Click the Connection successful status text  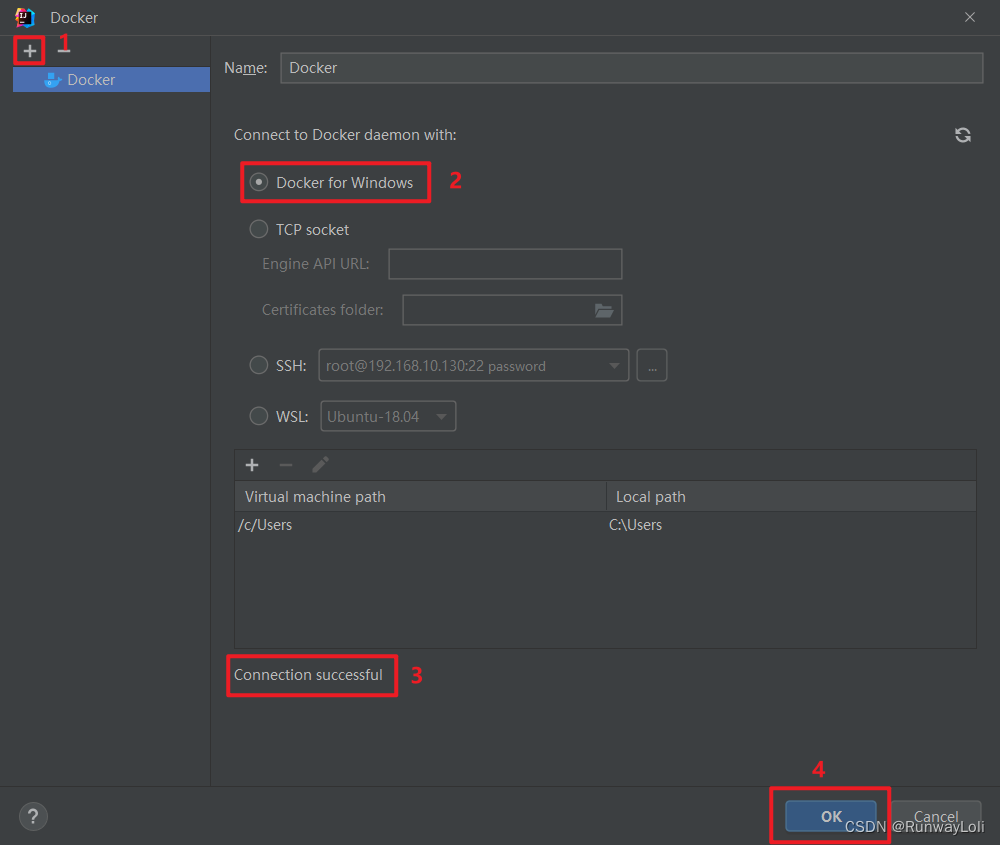[x=308, y=675]
